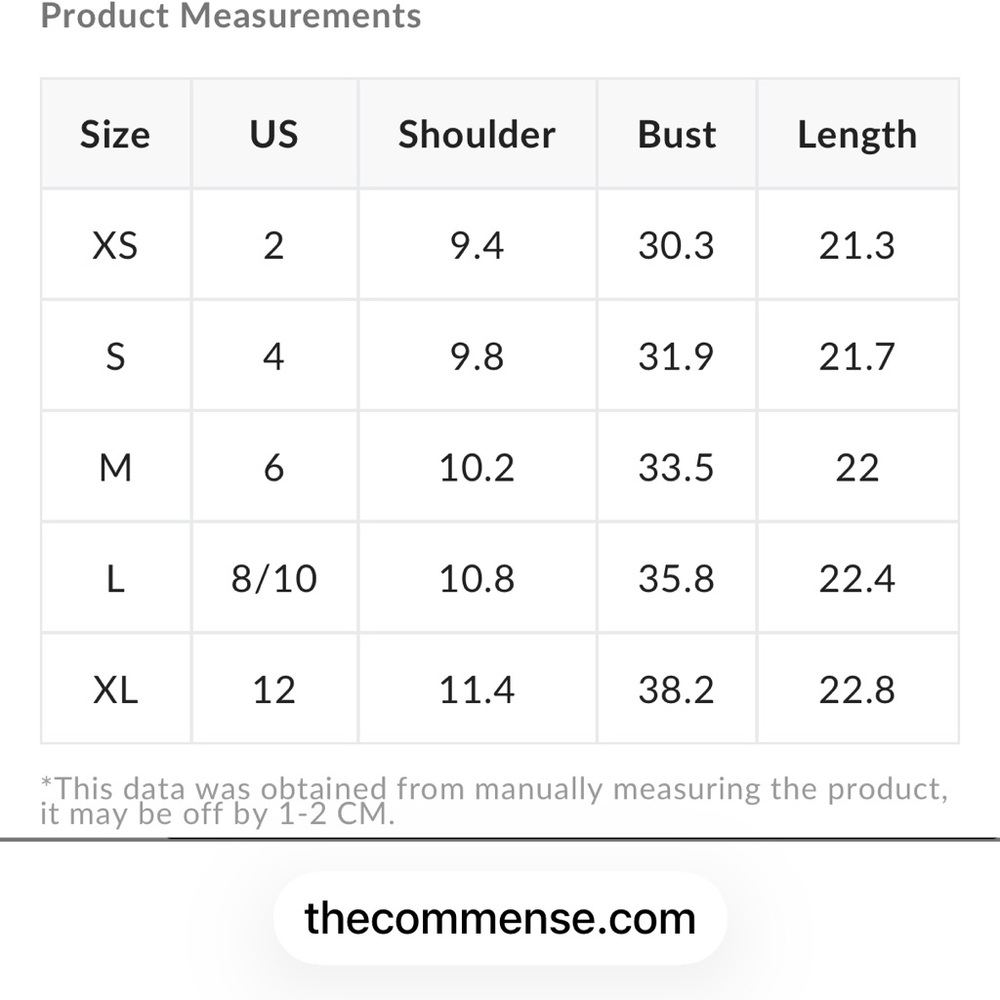Click the Product Measurements heading
1000x1000 pixels.
point(231,15)
